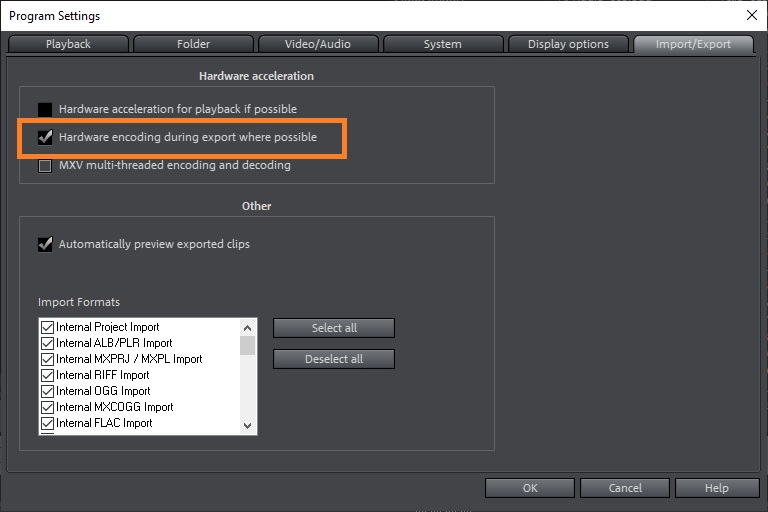Open the Folder tab
The width and height of the screenshot is (768, 512).
[193, 44]
